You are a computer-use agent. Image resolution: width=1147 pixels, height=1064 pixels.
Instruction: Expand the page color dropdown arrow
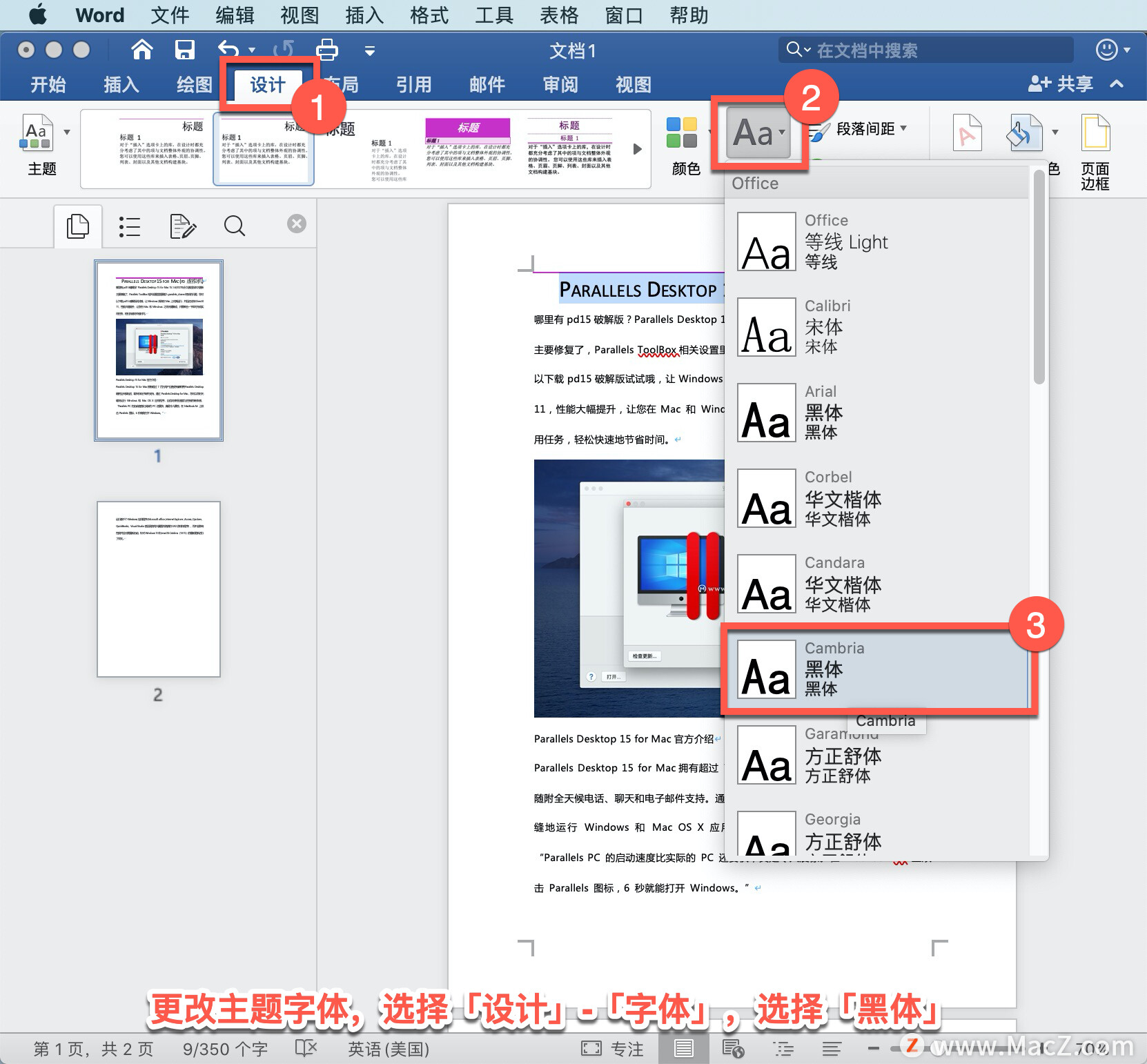click(1055, 132)
